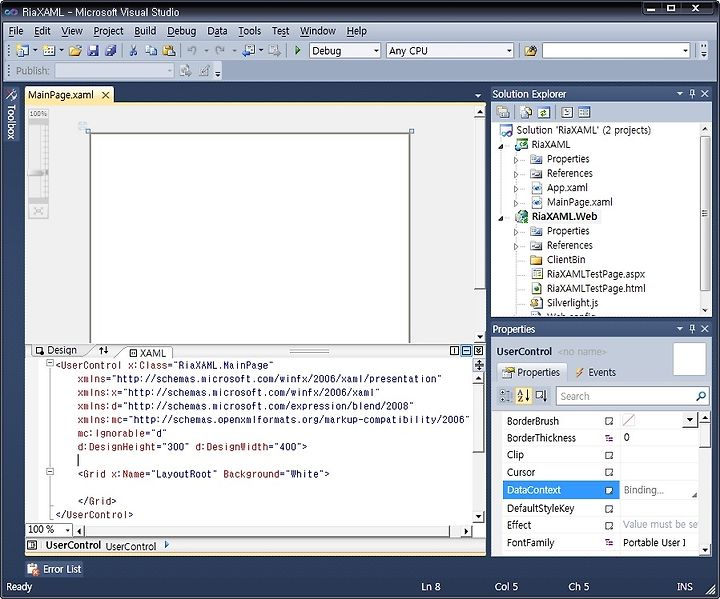Open the Error List panel
Screen dimensions: 720x599
point(54,569)
